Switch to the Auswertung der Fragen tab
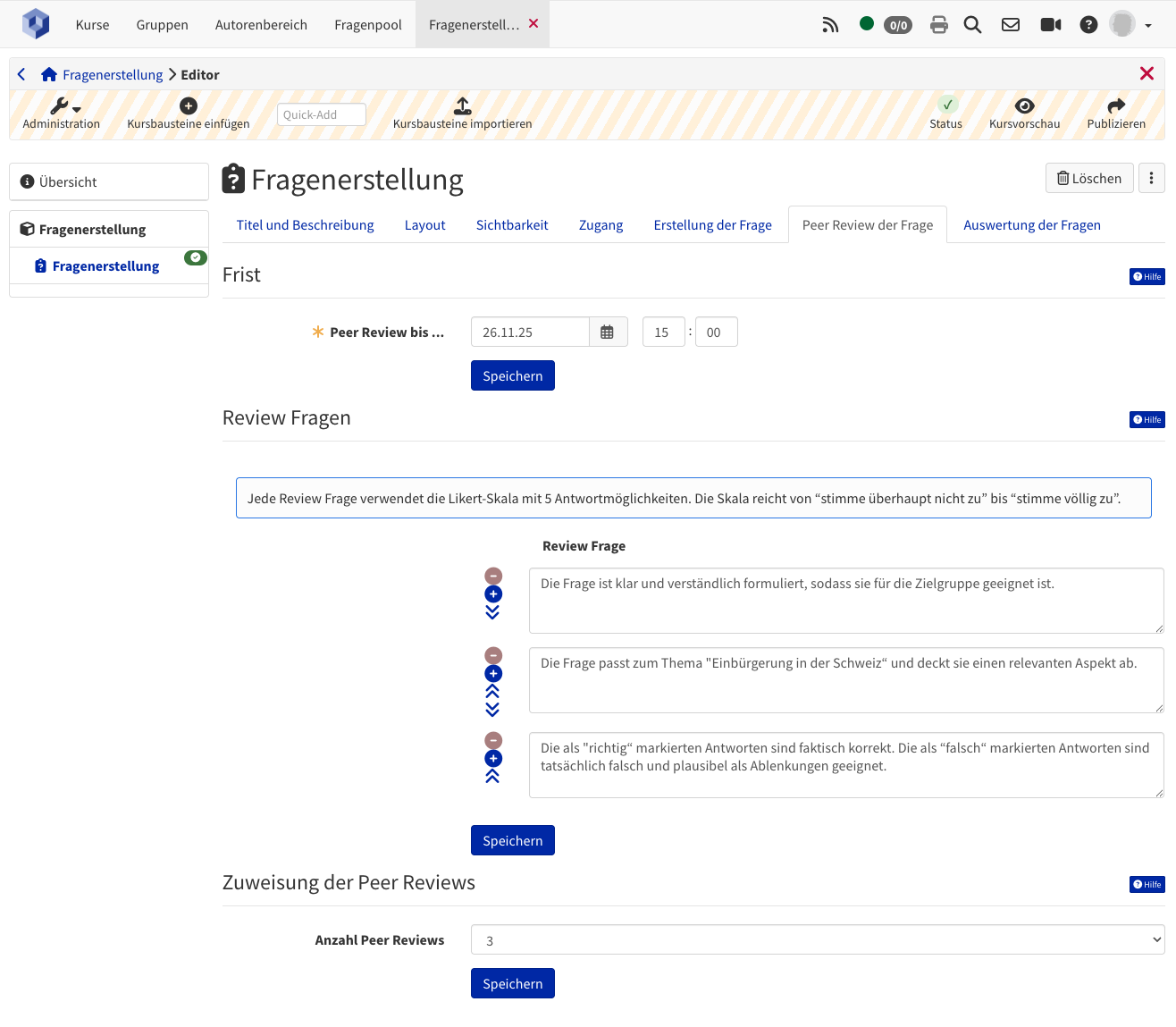Viewport: 1176px width, 1027px height. pos(1031,225)
